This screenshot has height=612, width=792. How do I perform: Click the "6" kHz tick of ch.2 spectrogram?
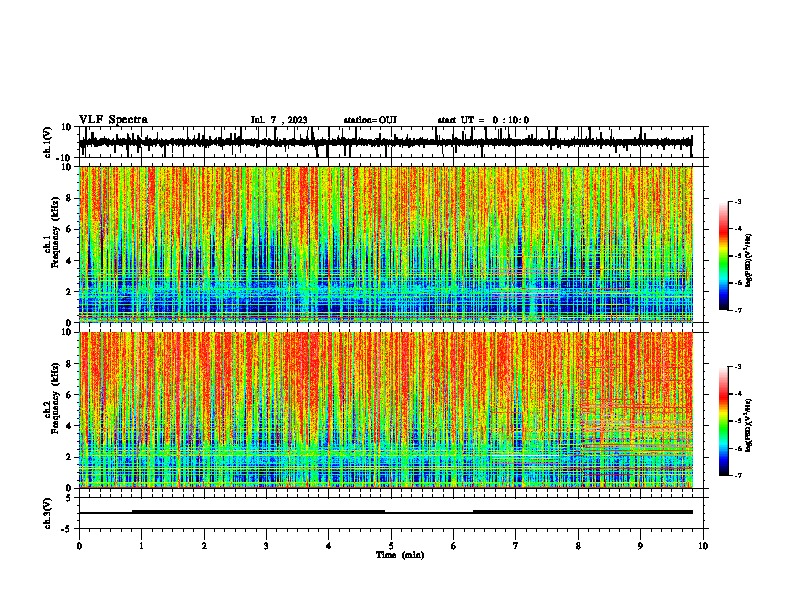coord(69,395)
